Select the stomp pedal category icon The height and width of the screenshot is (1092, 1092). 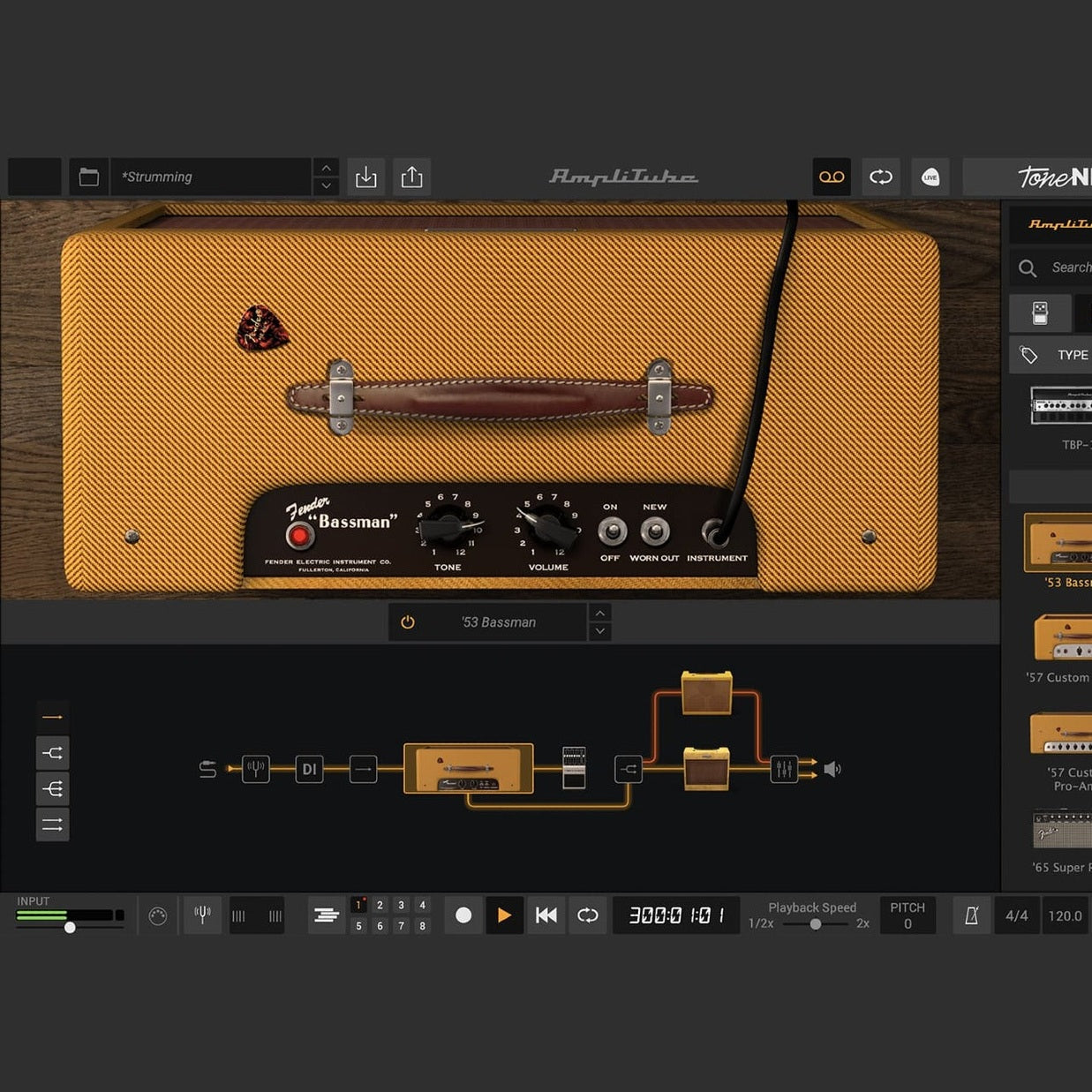coord(1040,313)
